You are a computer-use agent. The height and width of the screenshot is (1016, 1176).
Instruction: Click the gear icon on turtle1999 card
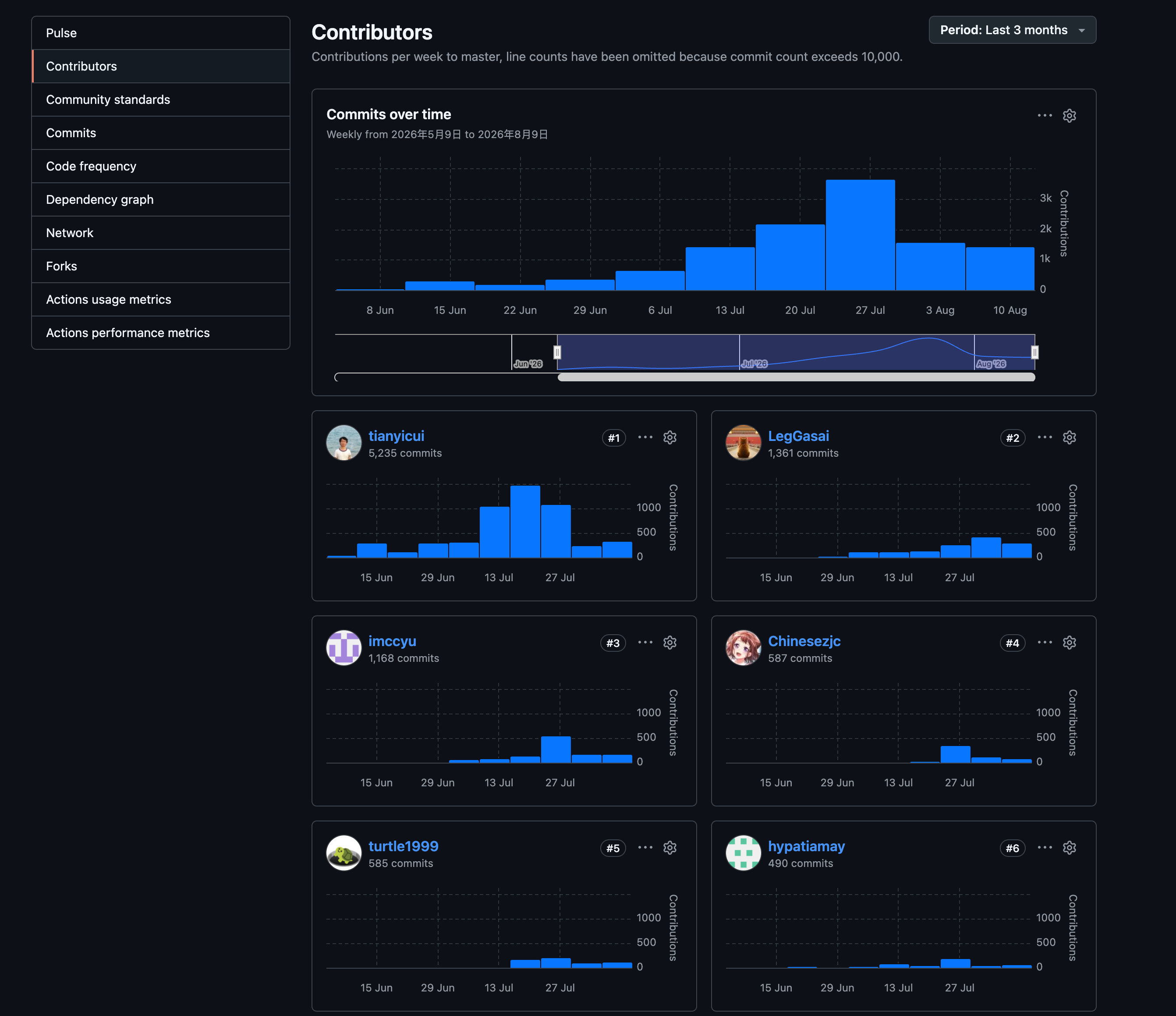click(x=670, y=847)
